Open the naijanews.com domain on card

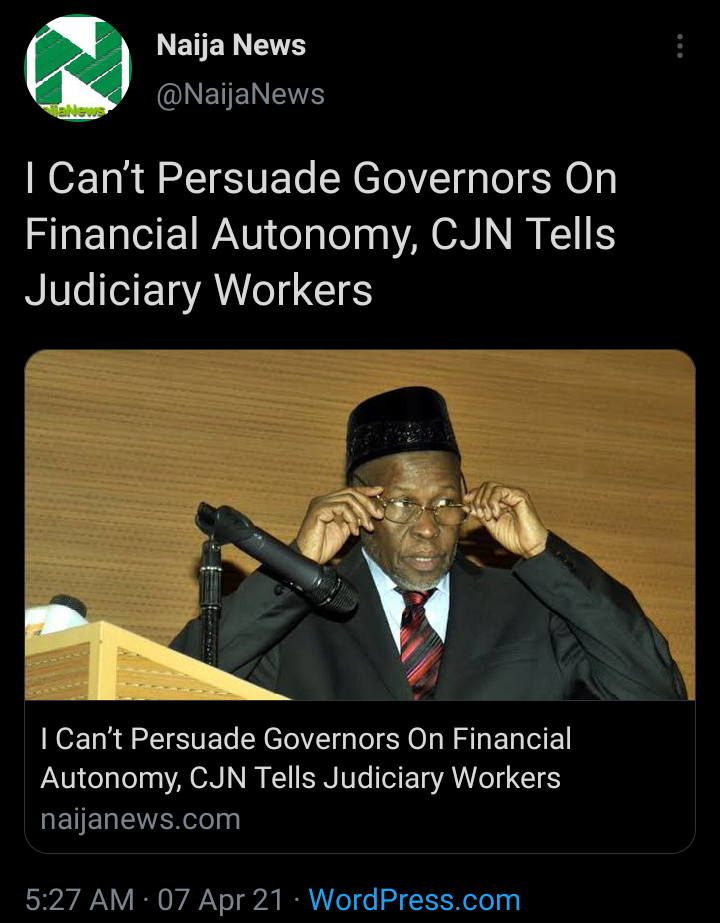click(140, 819)
